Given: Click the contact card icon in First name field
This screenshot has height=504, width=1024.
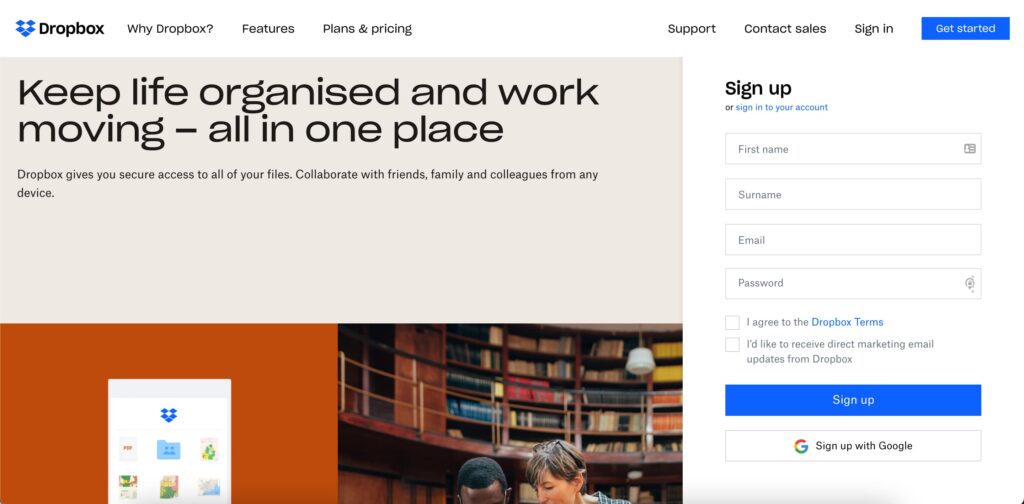Looking at the screenshot, I should 970,149.
